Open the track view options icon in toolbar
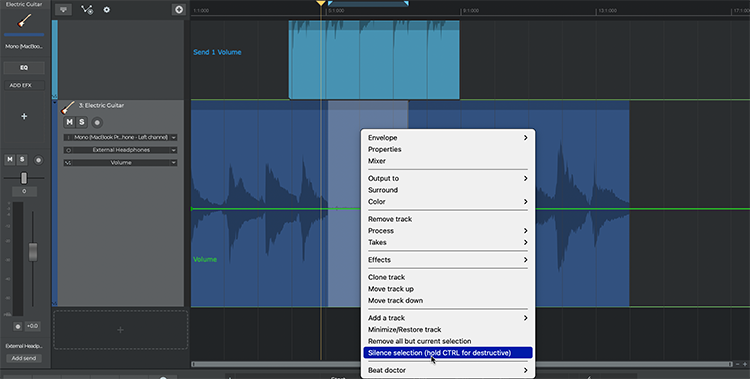Viewport: 750px width, 379px height. (x=63, y=10)
